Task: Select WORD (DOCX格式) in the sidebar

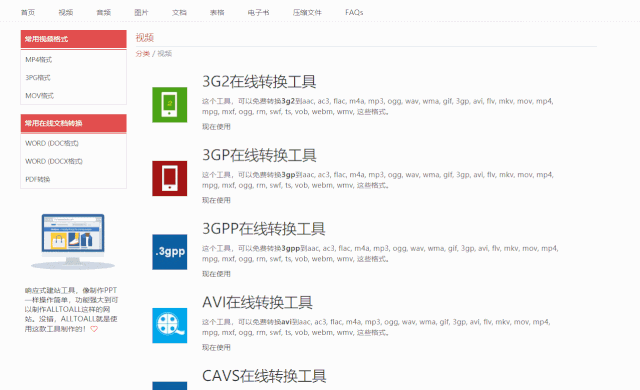Action: click(54, 161)
